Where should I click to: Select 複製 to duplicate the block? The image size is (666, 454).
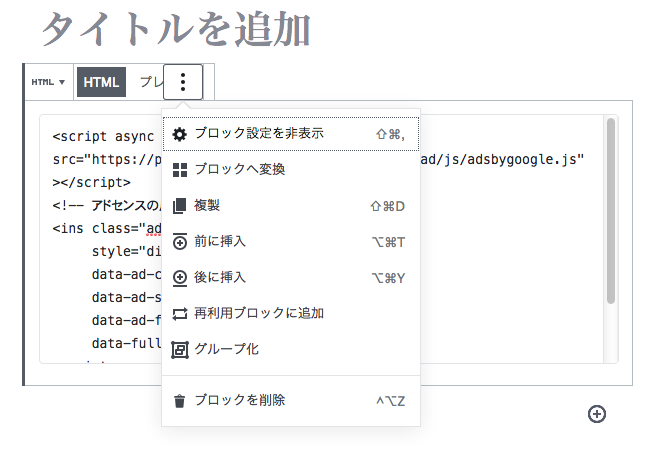click(x=291, y=206)
